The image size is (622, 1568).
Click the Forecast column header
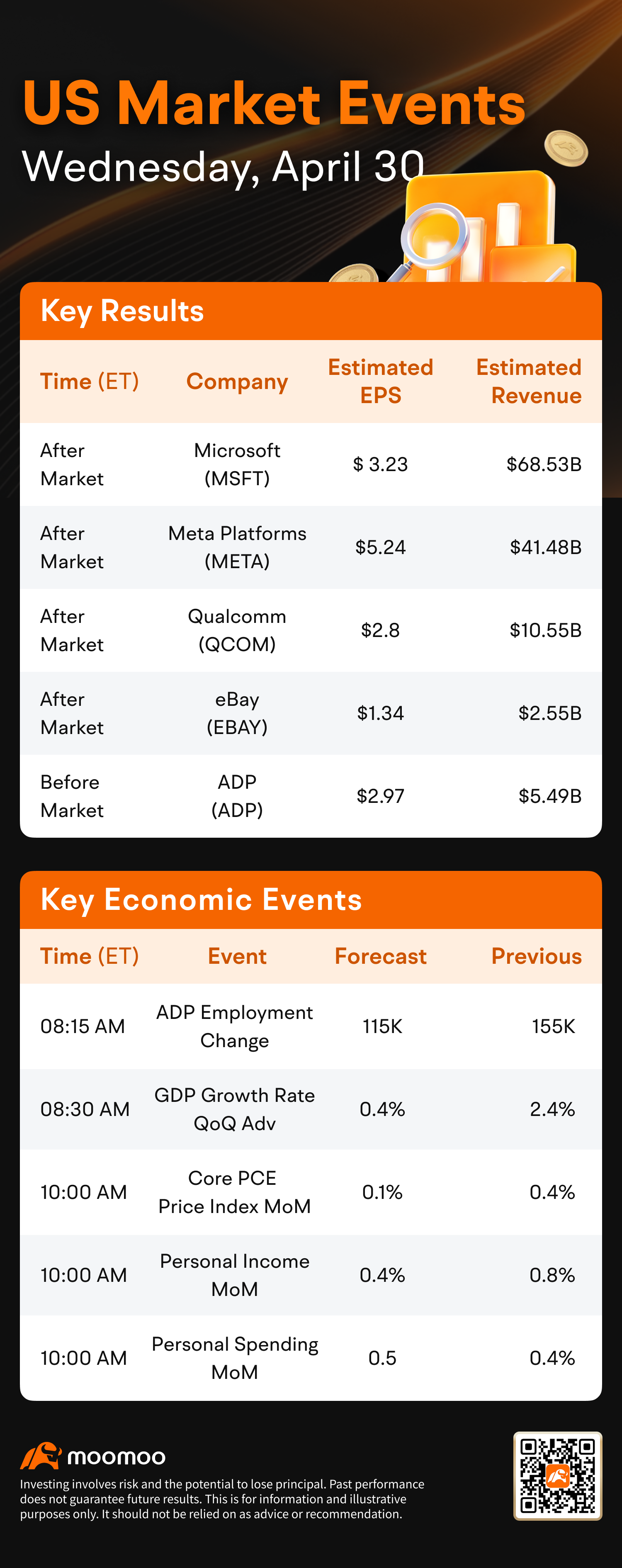pyautogui.click(x=380, y=955)
